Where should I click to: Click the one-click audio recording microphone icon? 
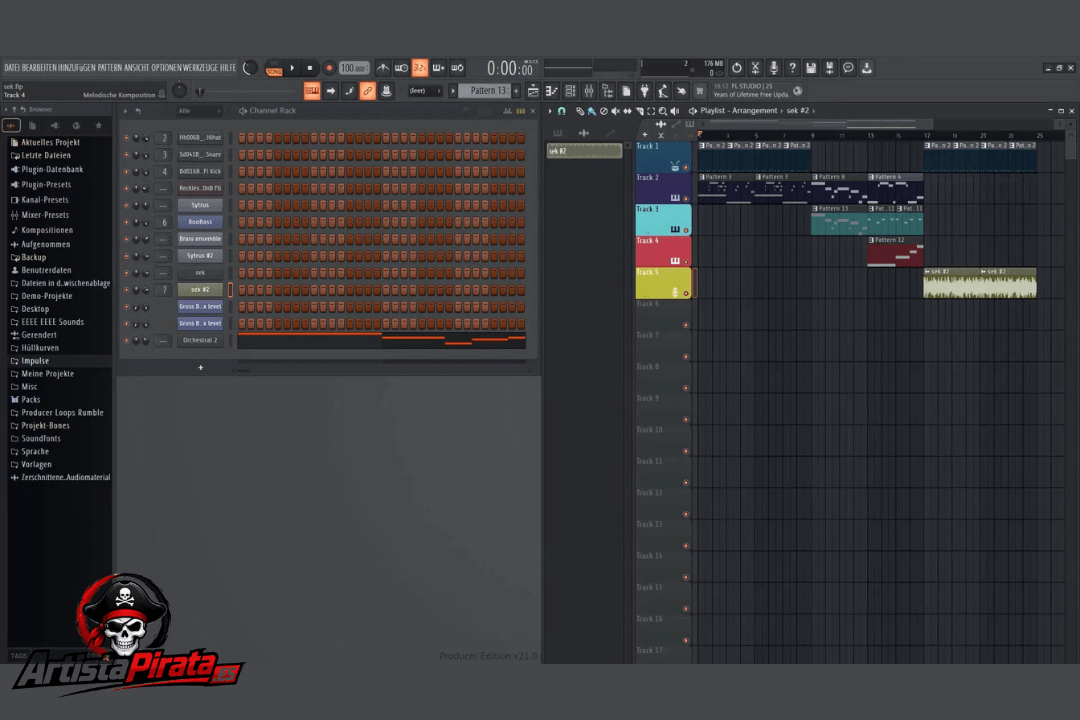tap(773, 68)
